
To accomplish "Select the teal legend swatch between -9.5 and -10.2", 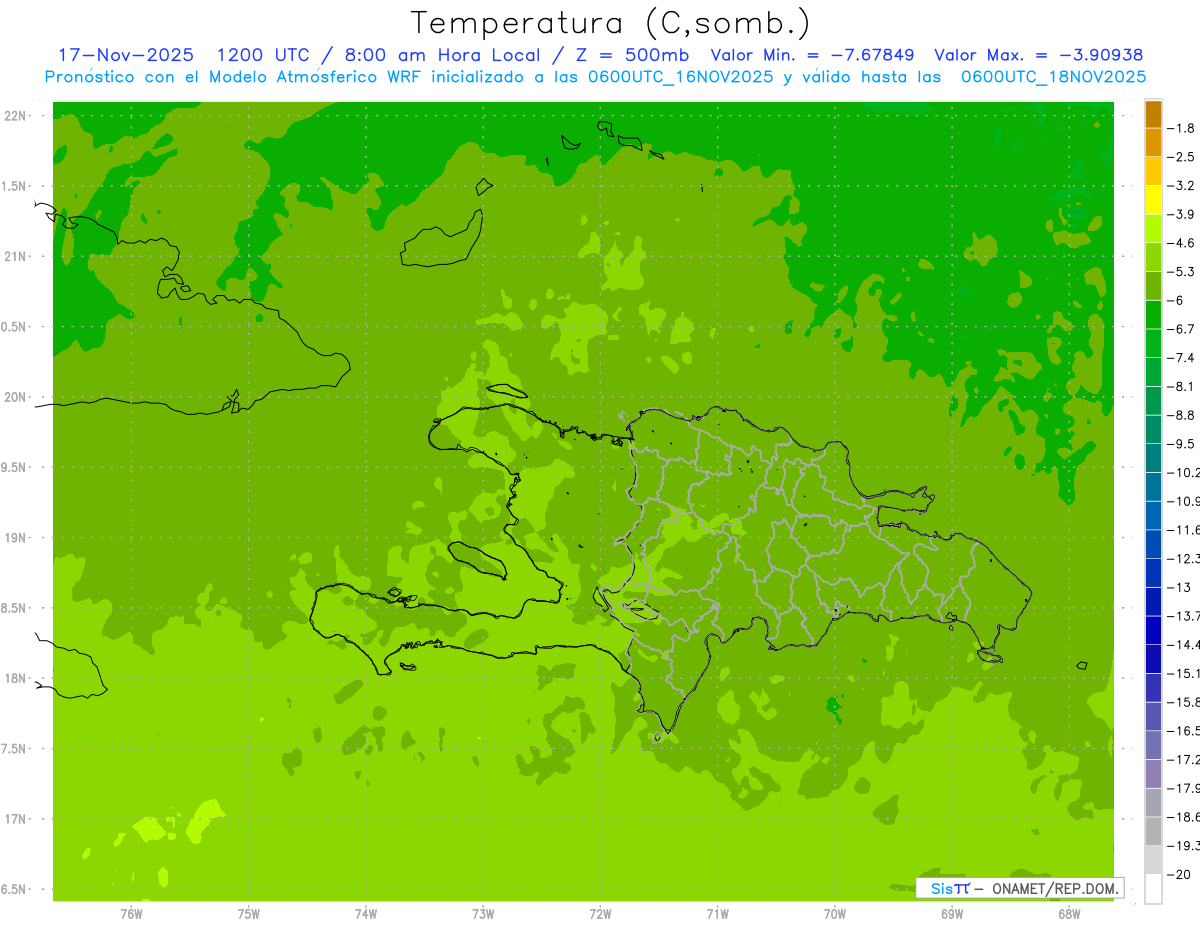I will click(x=1153, y=458).
